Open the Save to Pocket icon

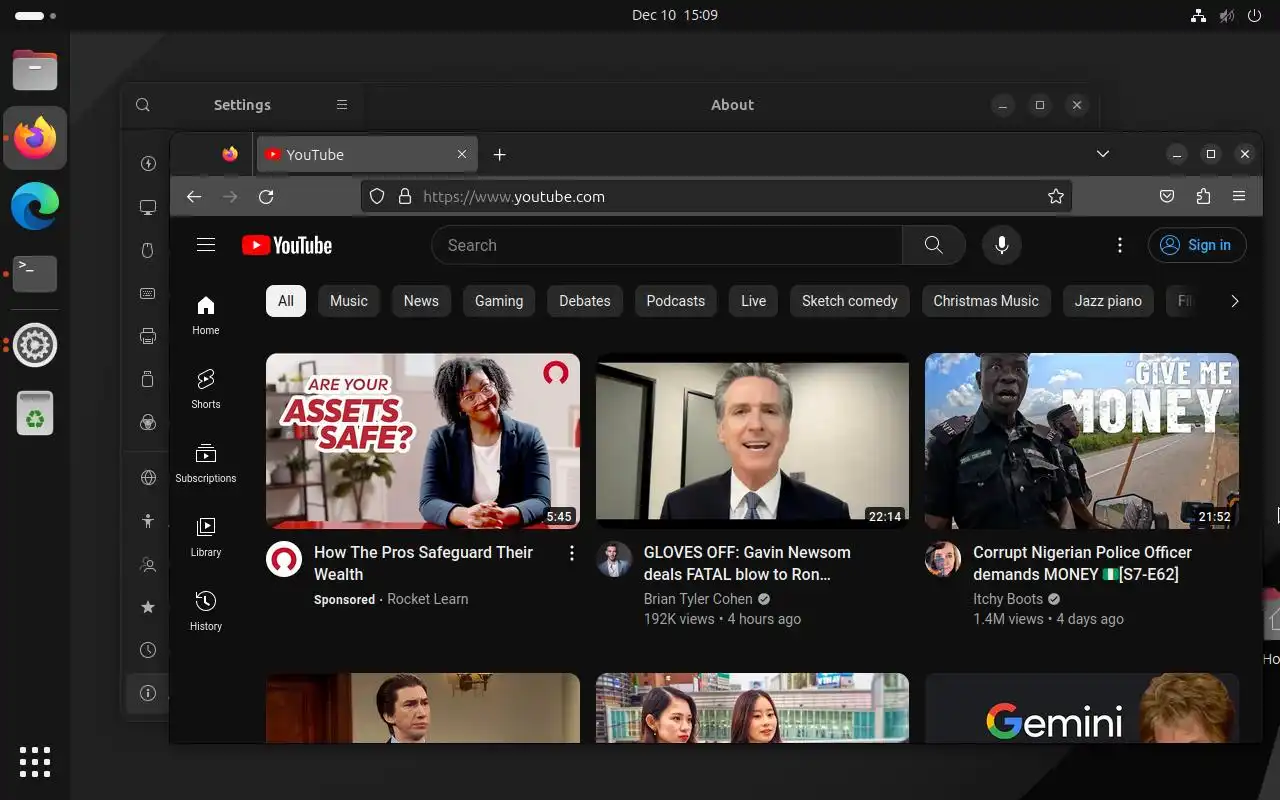pyautogui.click(x=1167, y=197)
